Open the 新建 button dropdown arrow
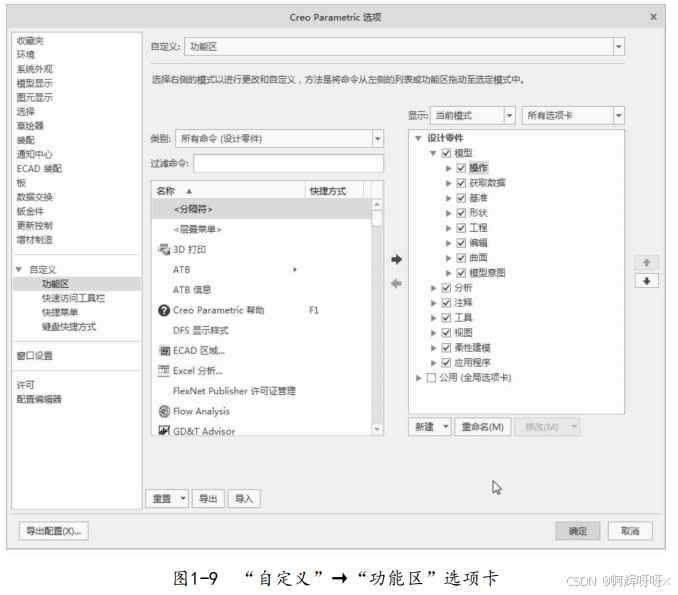Image resolution: width=678 pixels, height=595 pixels. 445,427
